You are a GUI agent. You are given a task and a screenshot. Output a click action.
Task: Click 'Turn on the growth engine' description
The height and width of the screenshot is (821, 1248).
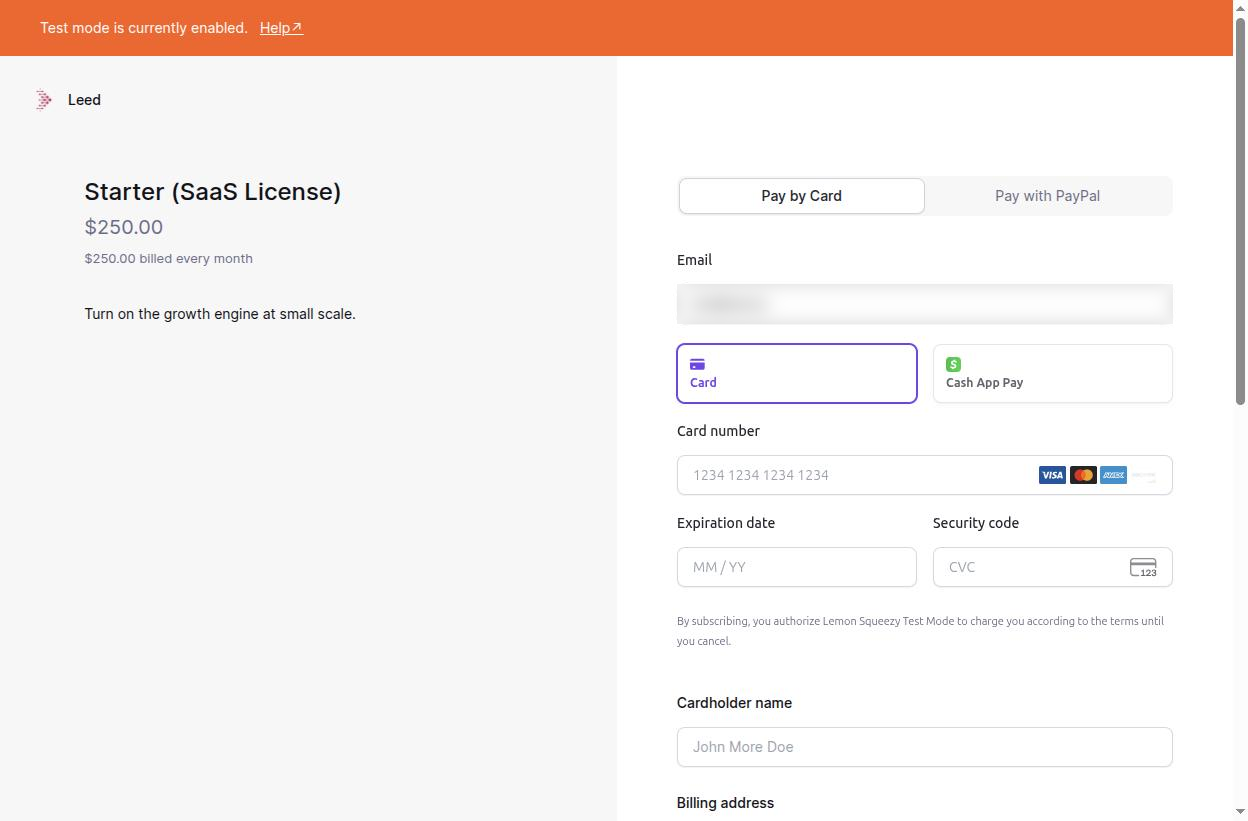pos(220,314)
